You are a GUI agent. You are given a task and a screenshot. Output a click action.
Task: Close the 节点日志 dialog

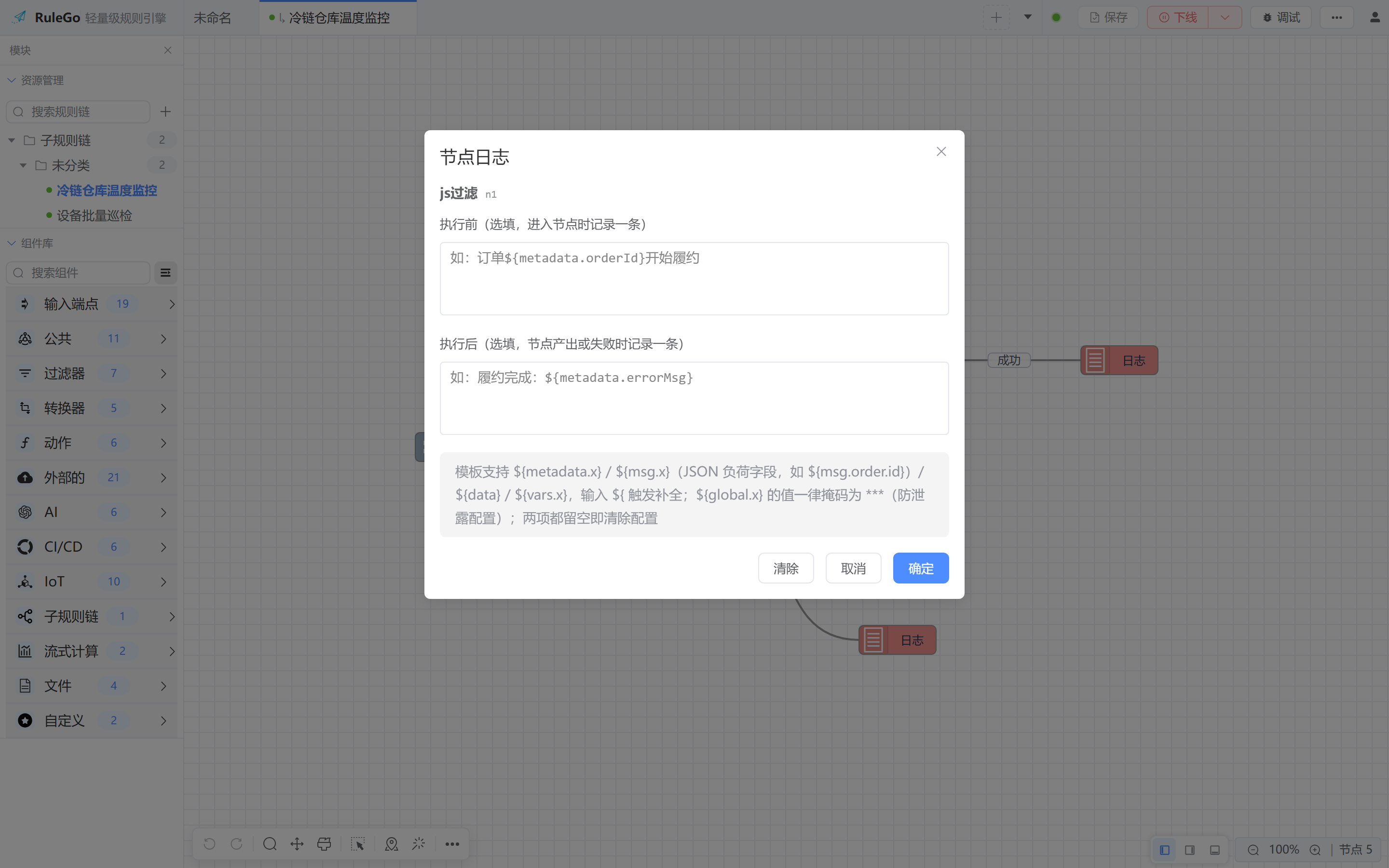pos(941,151)
